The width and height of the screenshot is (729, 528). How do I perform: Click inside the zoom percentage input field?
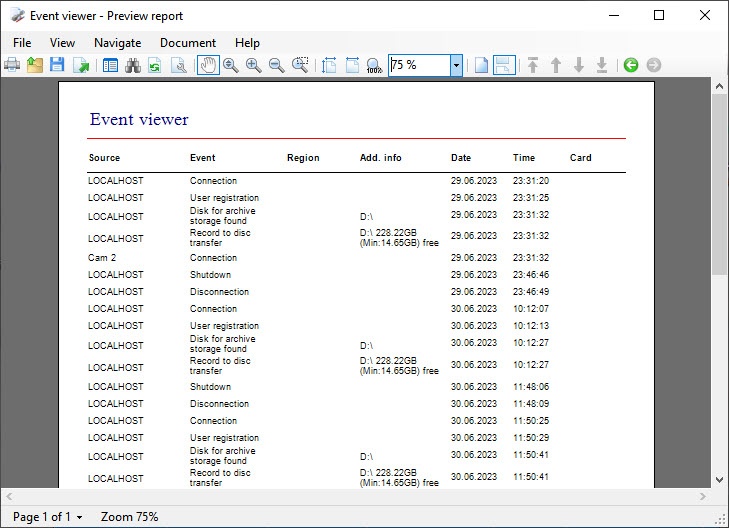point(418,65)
